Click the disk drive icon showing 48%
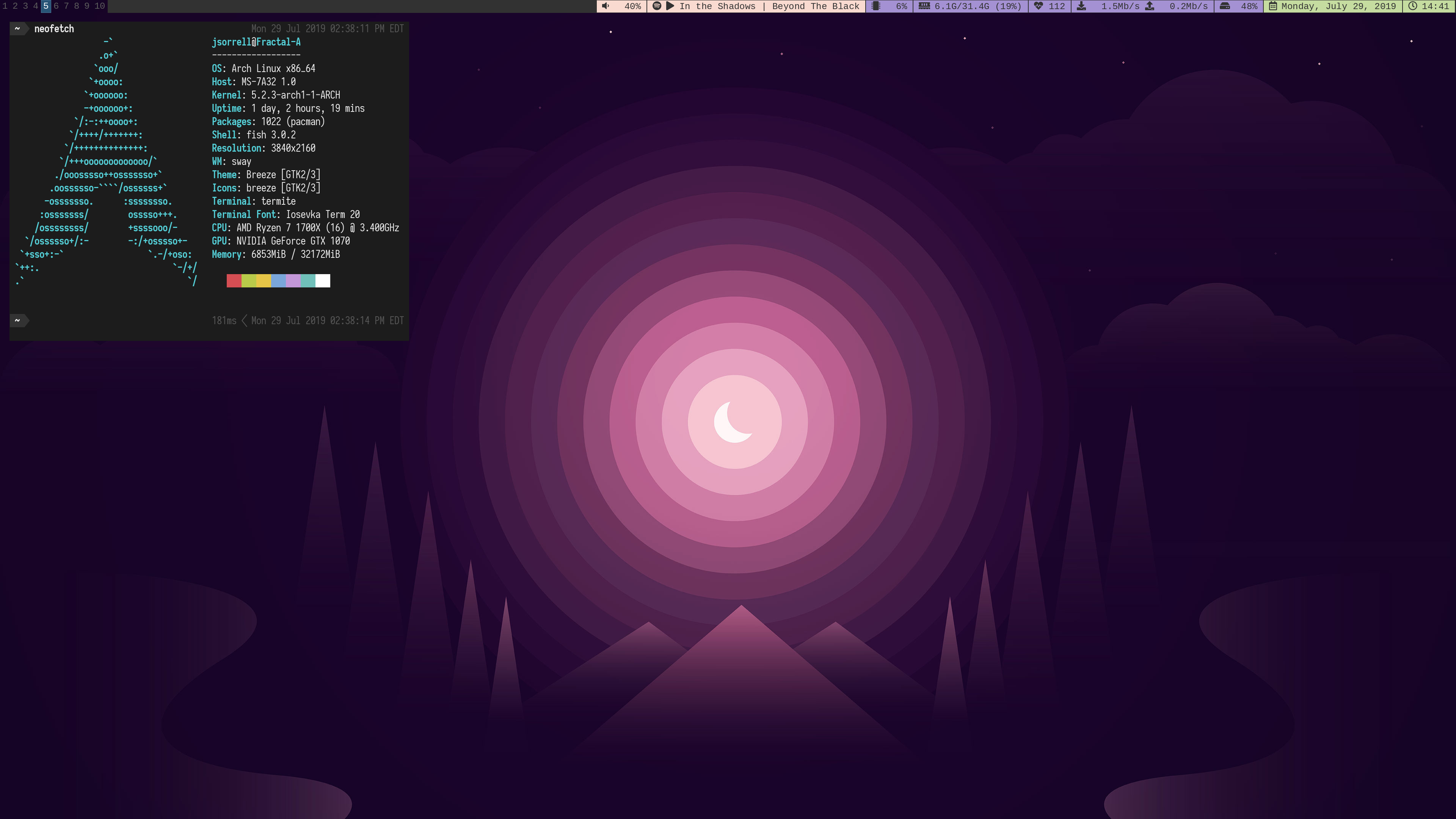The image size is (1456, 819). (x=1225, y=6)
